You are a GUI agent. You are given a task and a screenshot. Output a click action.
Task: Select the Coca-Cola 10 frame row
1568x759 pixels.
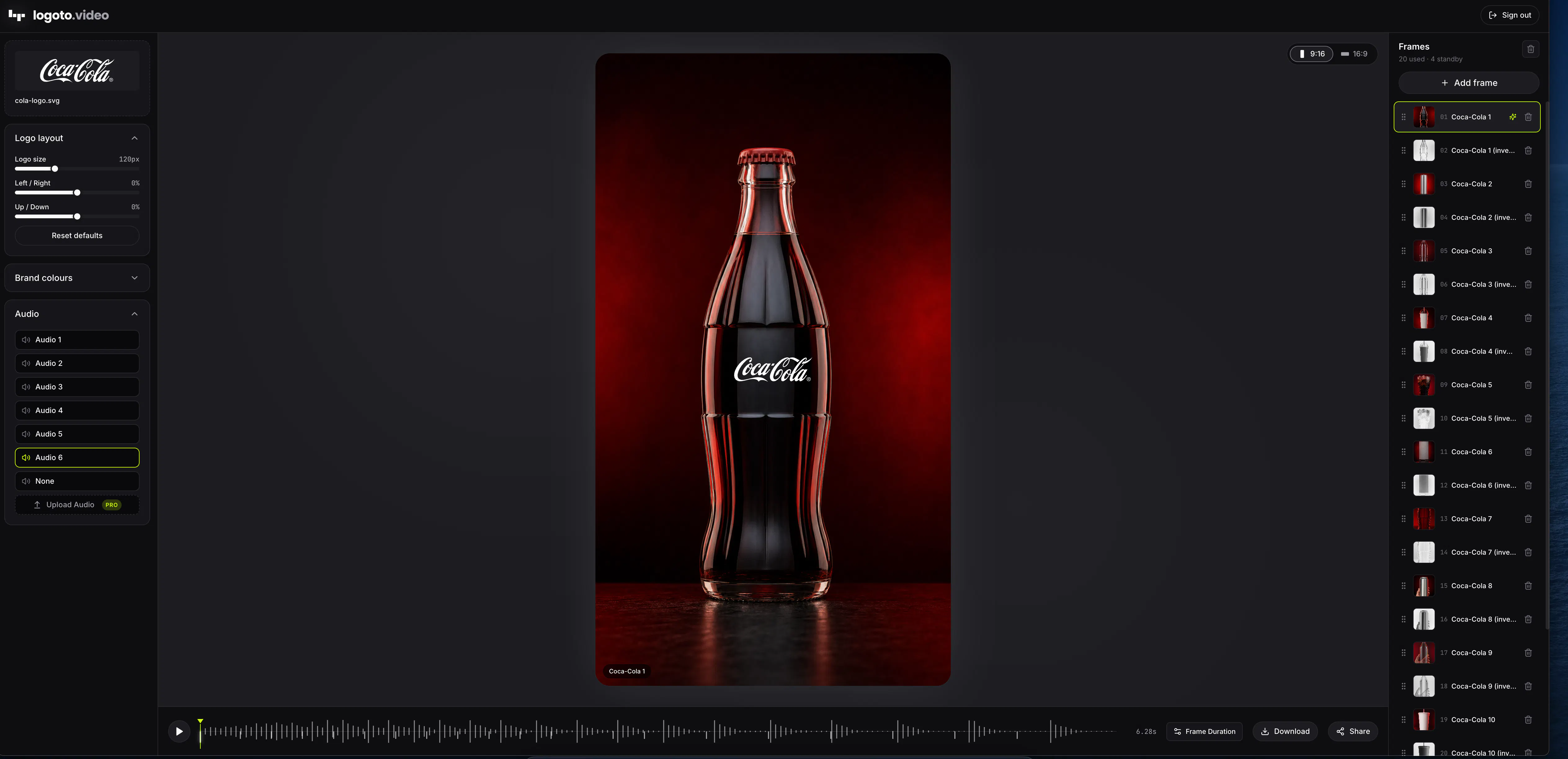click(1467, 719)
